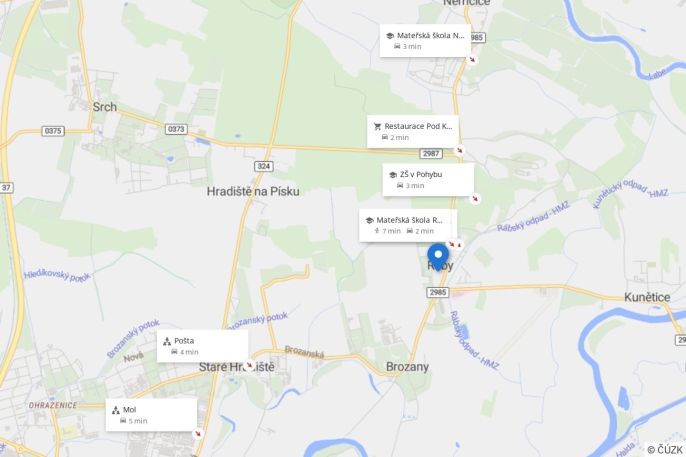This screenshot has width=686, height=457.
Task: Select the Pošta 4 min card
Action: click(203, 346)
